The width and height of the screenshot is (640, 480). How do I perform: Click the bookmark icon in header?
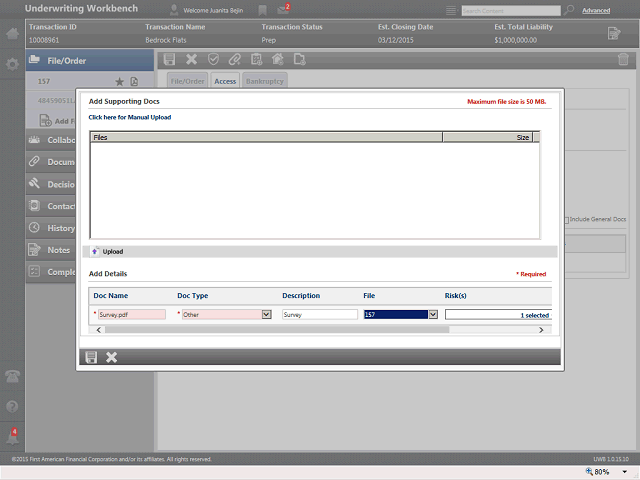[262, 10]
